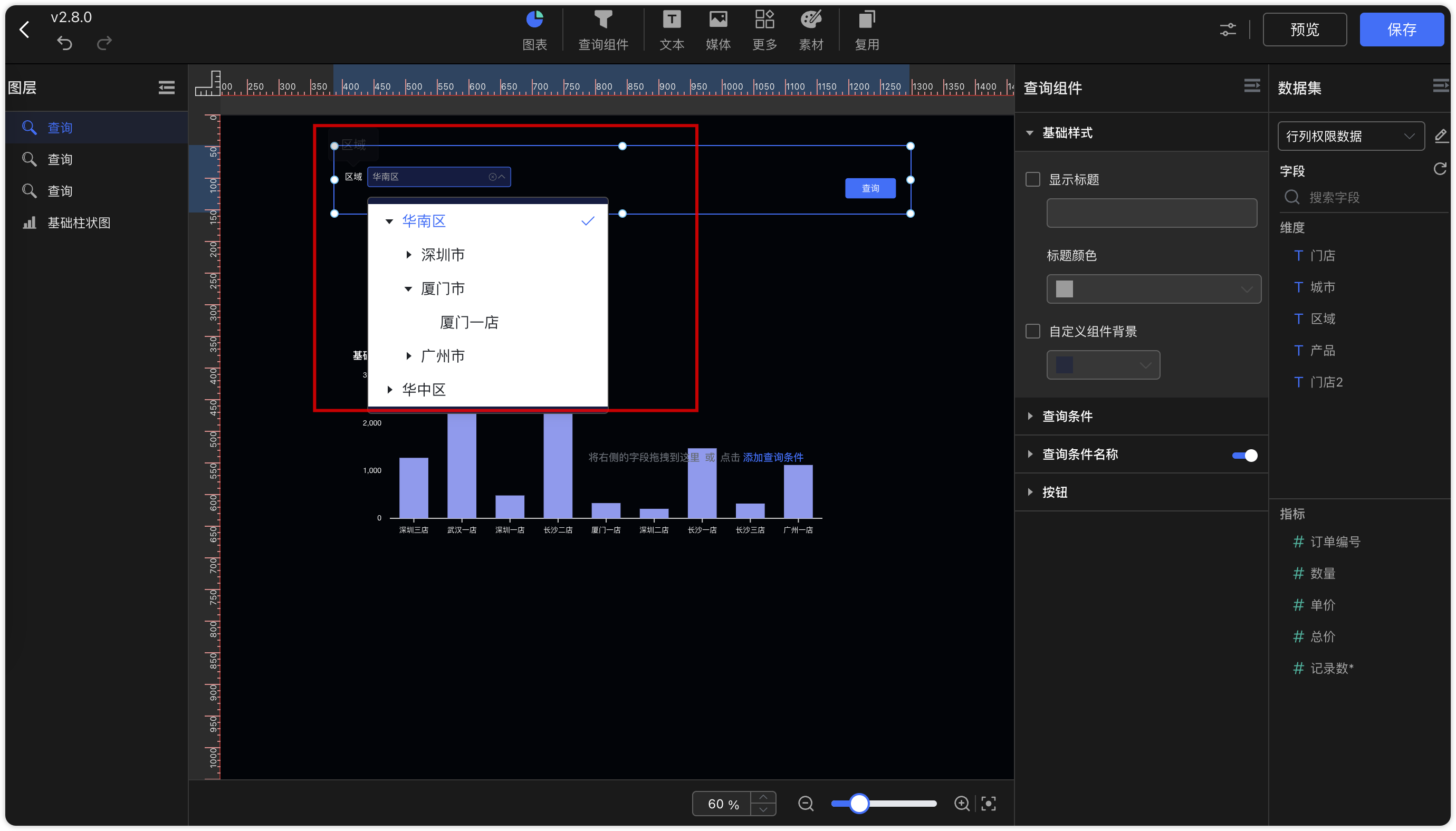Image resolution: width=1456 pixels, height=831 pixels.
Task: Zoom out the canvas
Action: click(806, 804)
